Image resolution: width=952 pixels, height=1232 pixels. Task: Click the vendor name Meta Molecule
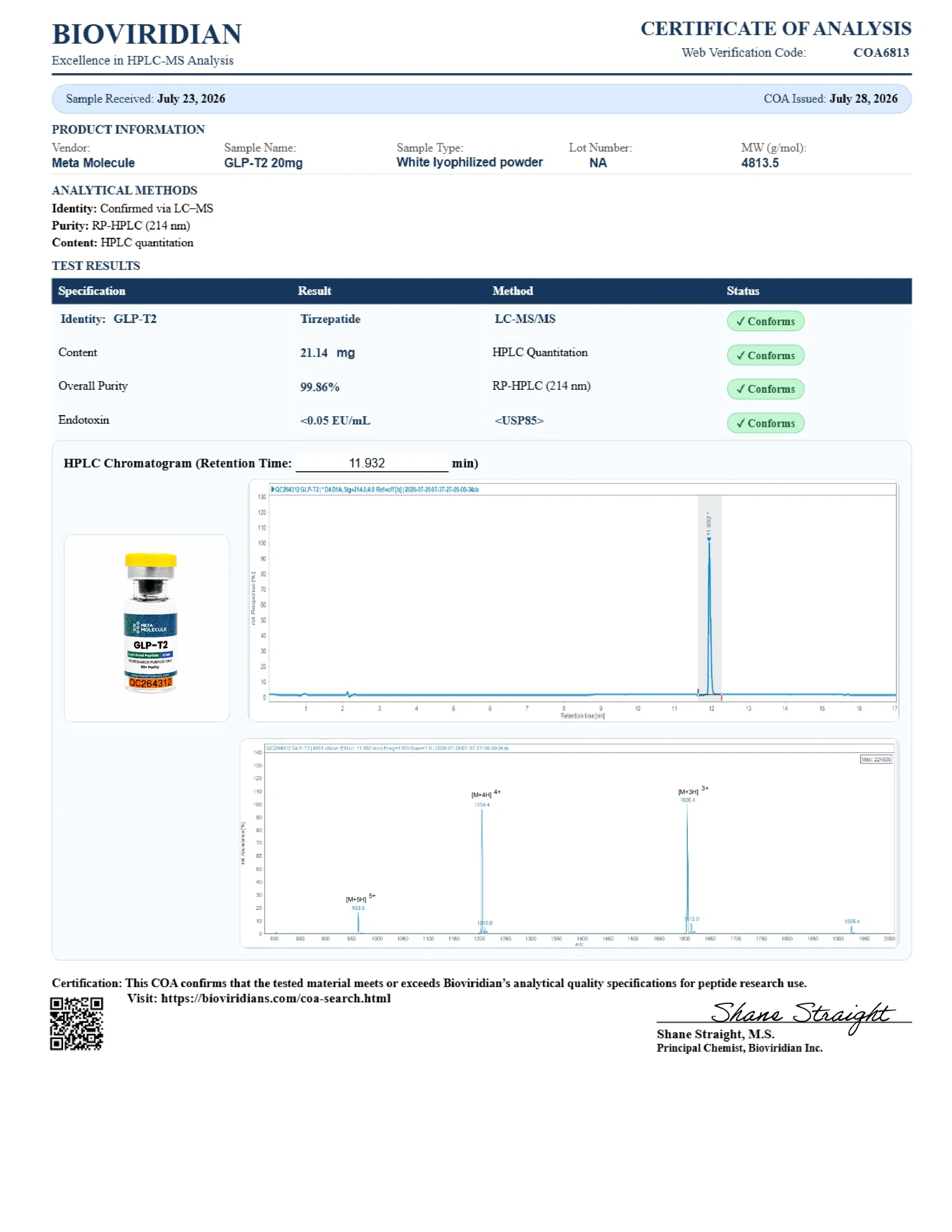pyautogui.click(x=93, y=163)
